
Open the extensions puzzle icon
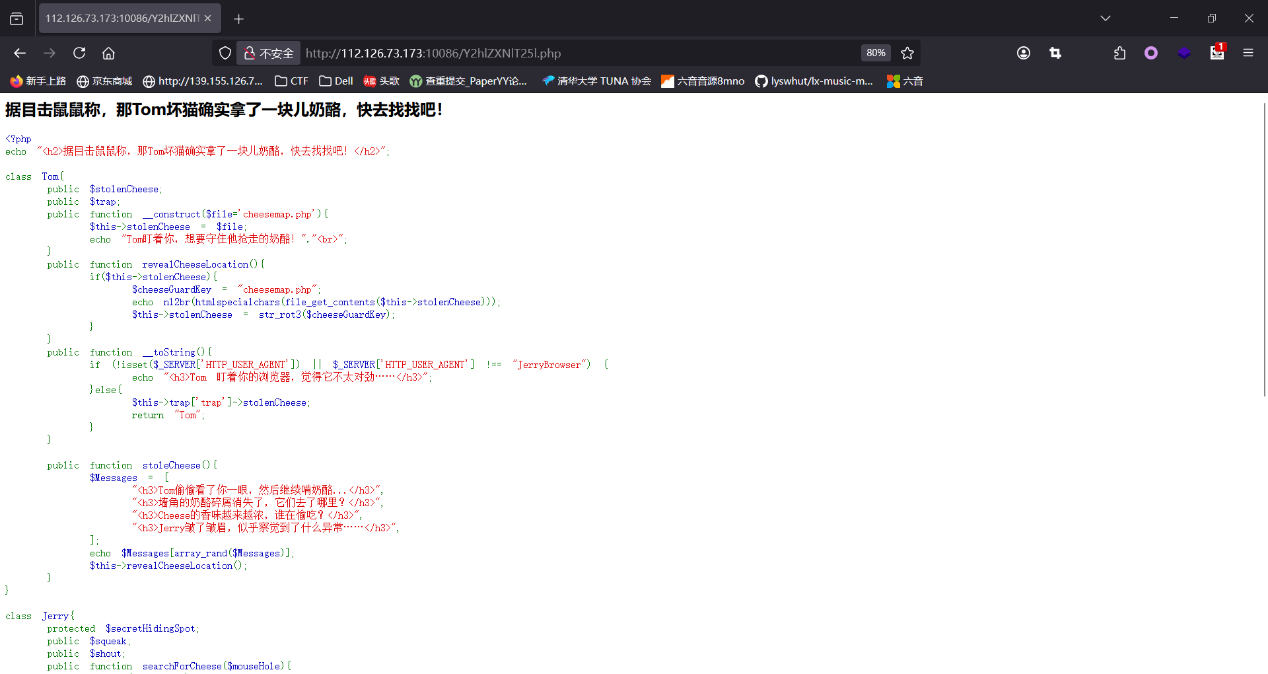point(1120,53)
